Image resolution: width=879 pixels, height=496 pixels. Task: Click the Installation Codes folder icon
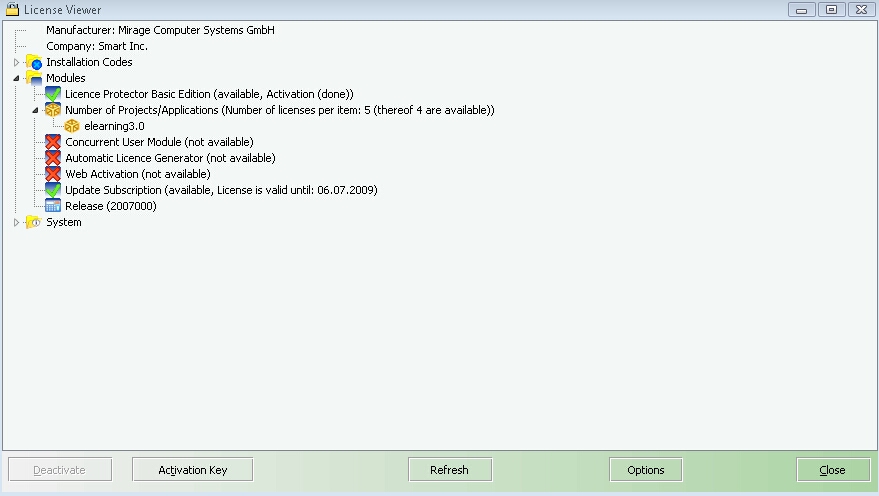click(x=34, y=62)
